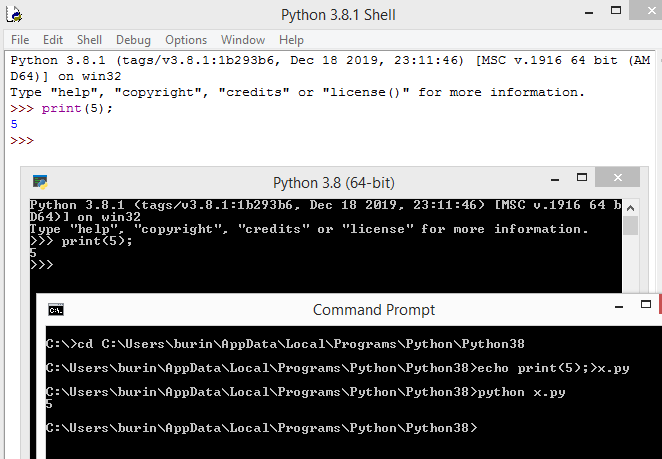Click the Python 3.8 console window icon
Viewport: 662px width, 459px height.
[40, 182]
